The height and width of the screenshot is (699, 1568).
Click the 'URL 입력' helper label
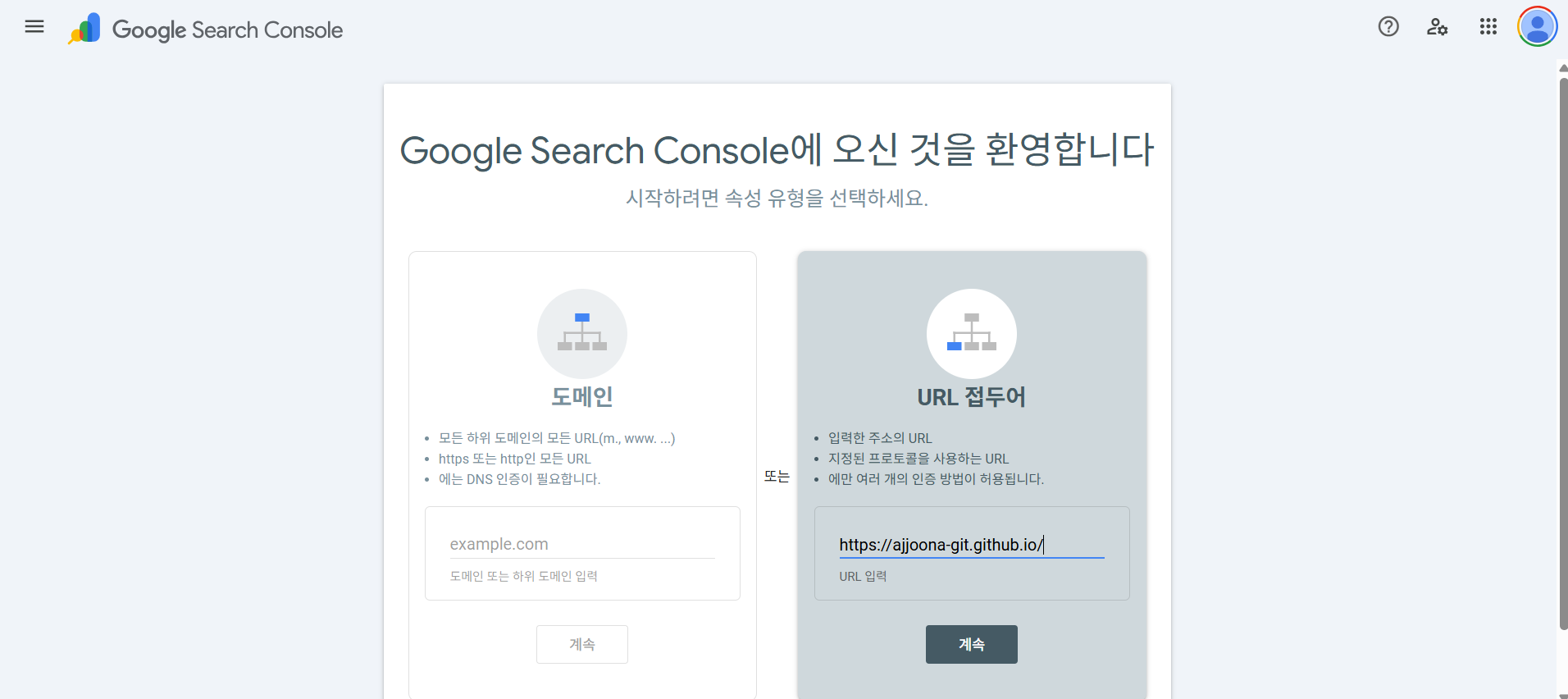(x=863, y=577)
